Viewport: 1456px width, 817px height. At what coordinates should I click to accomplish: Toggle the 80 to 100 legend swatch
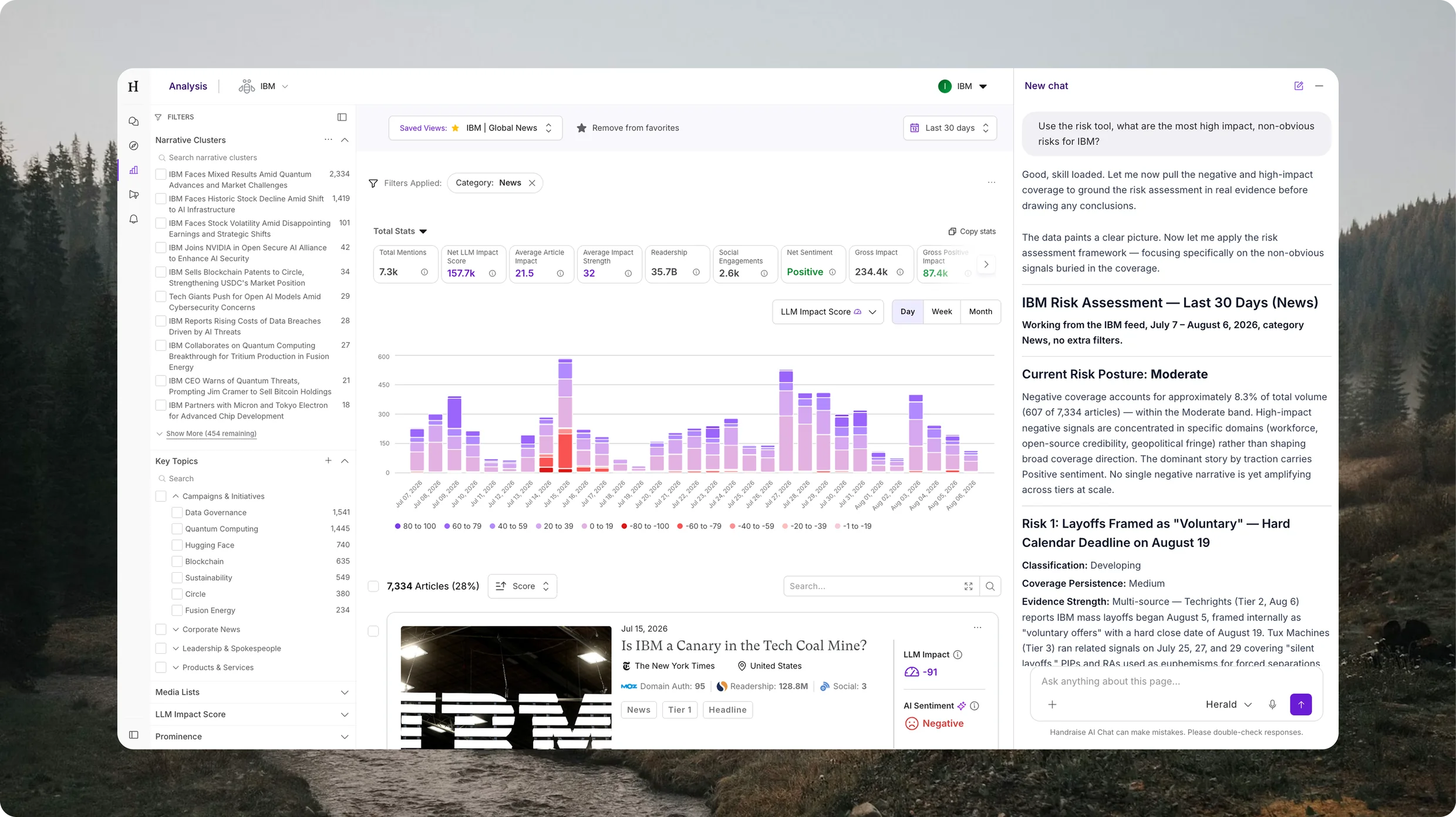coord(397,526)
